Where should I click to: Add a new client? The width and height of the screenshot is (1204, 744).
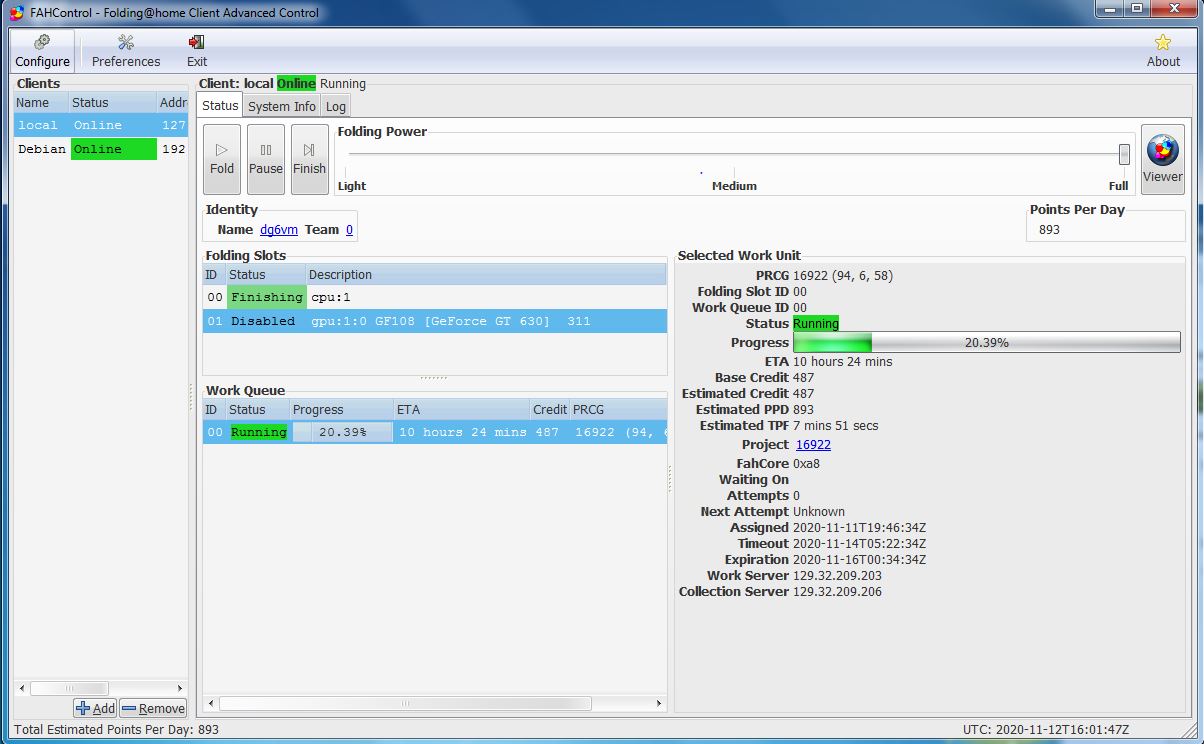(96, 708)
